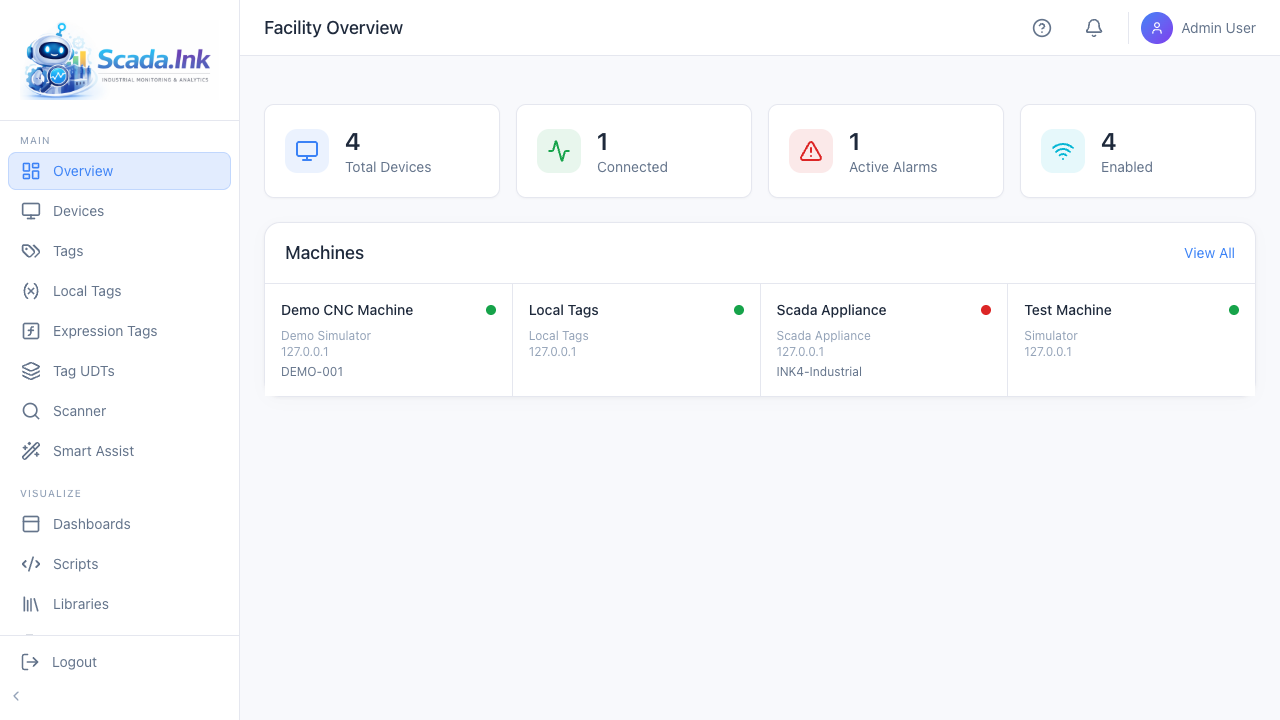The image size is (1280, 720).
Task: Open the Devices menu item
Action: tap(119, 211)
